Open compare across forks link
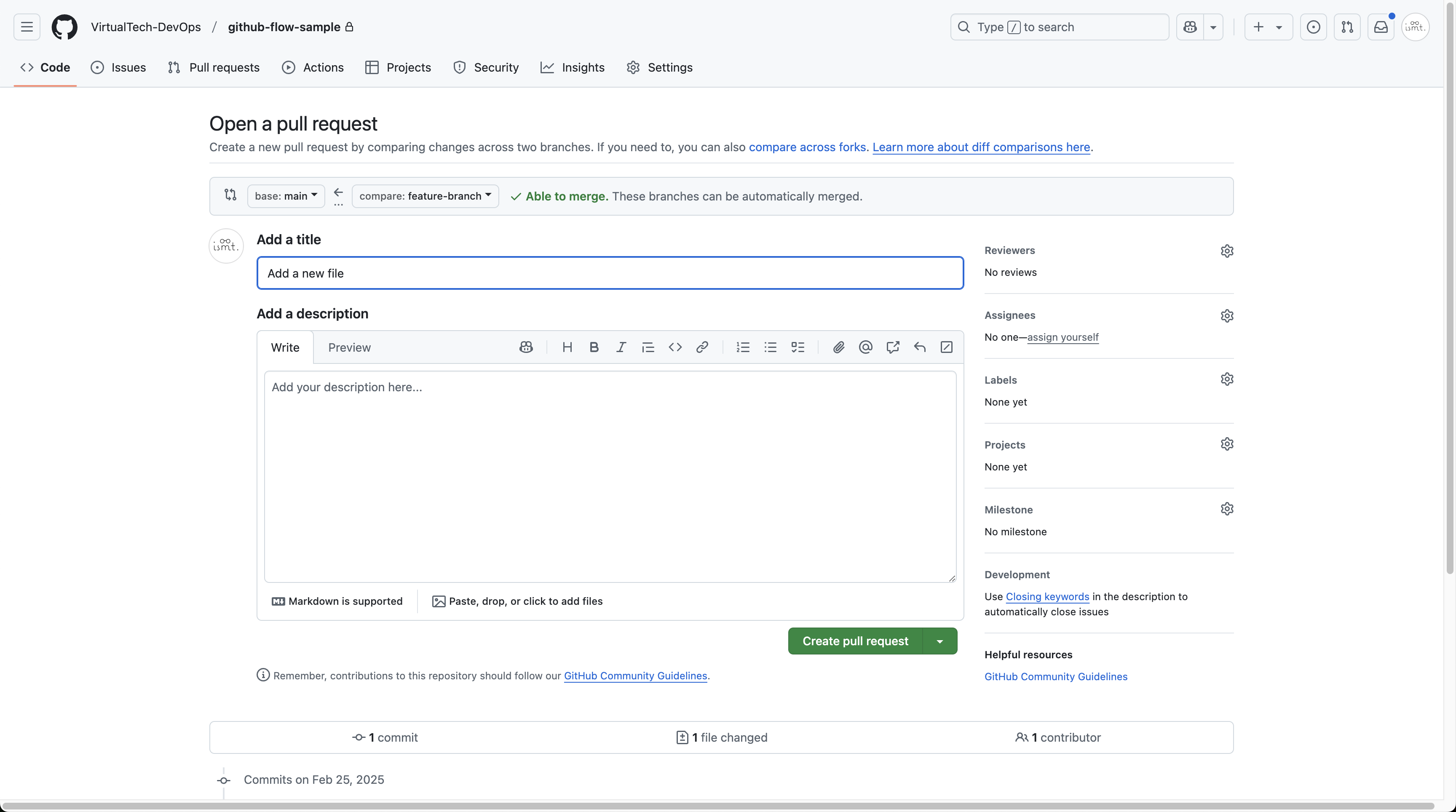1456x812 pixels. [x=807, y=147]
